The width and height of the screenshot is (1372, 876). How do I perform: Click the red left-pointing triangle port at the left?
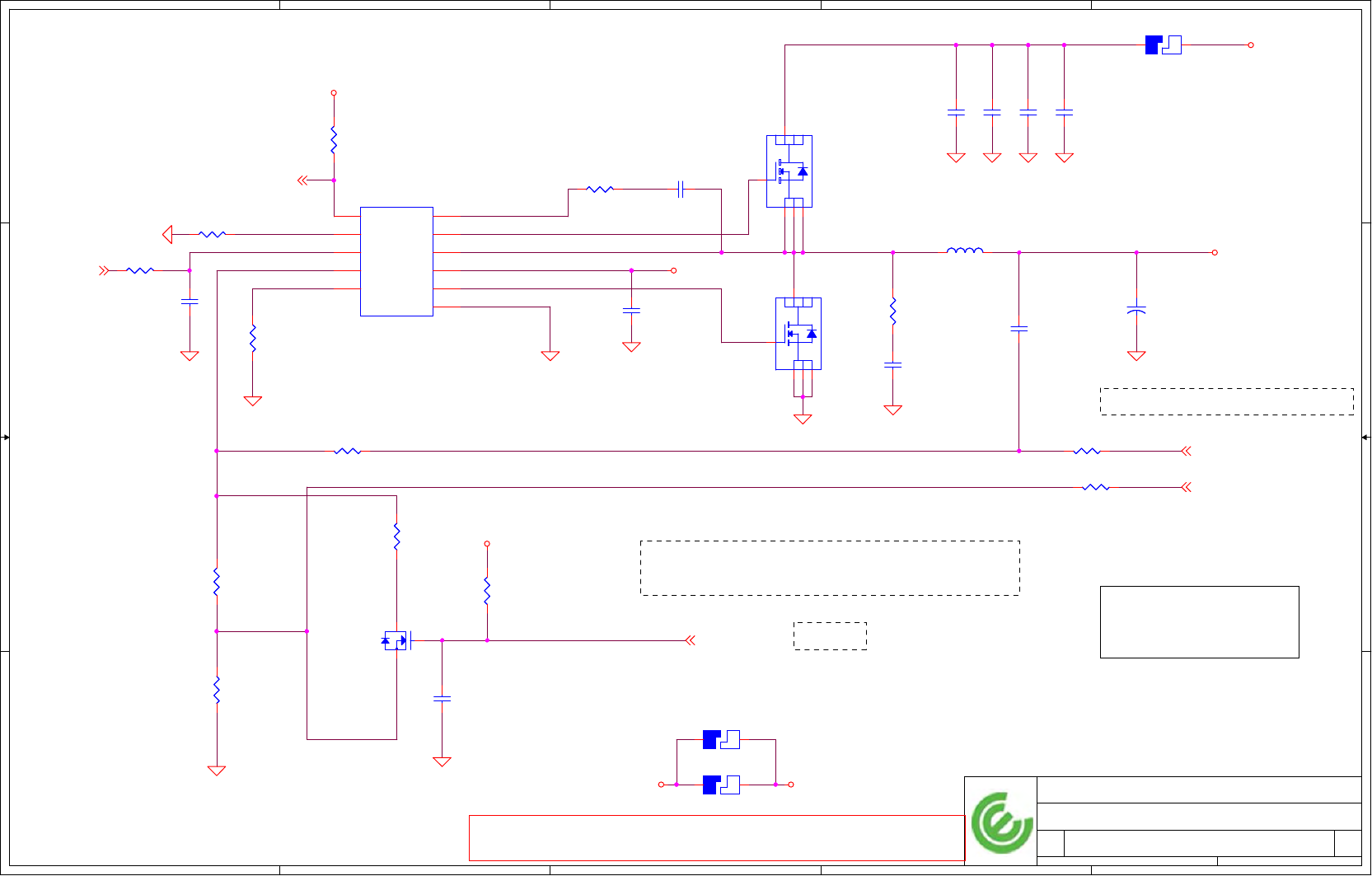pos(167,235)
